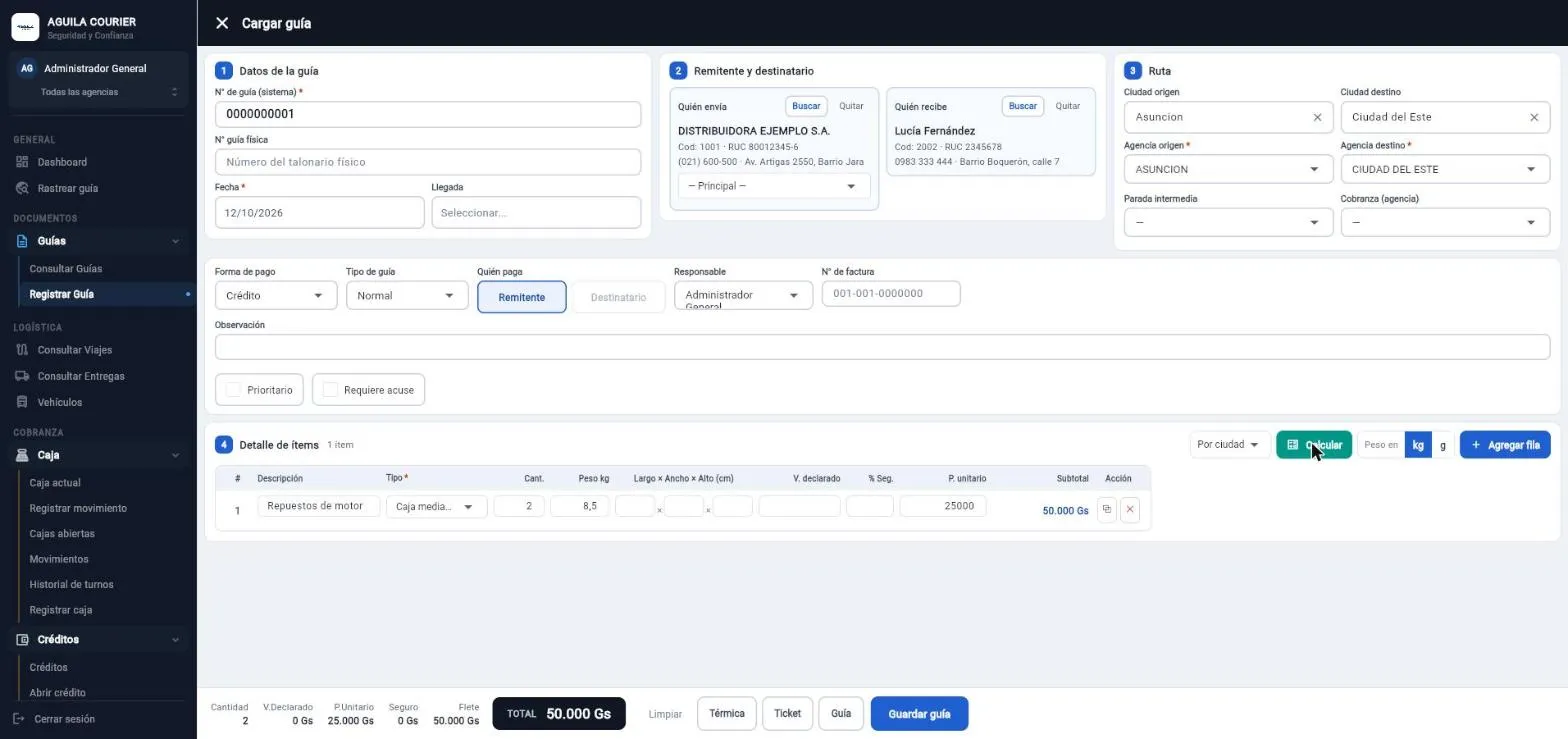The width and height of the screenshot is (1568, 739).
Task: Click Buscar in Quién envía card
Action: tap(806, 106)
